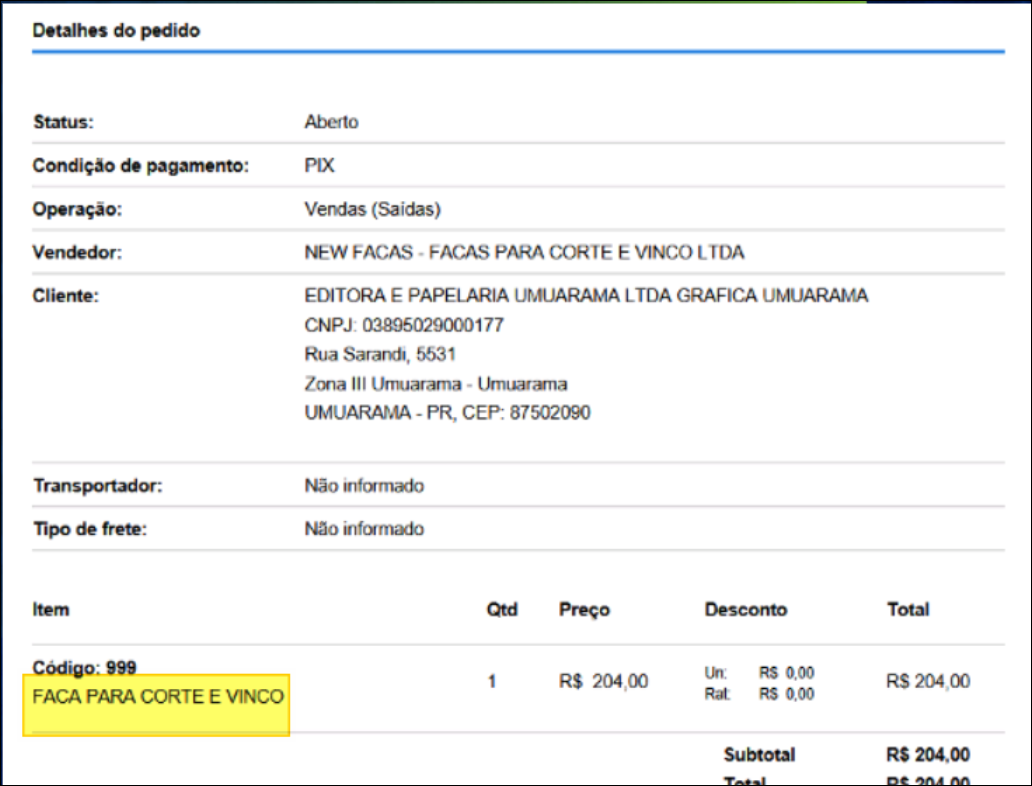Click the "Item" column header
1032x786 pixels.
click(51, 610)
